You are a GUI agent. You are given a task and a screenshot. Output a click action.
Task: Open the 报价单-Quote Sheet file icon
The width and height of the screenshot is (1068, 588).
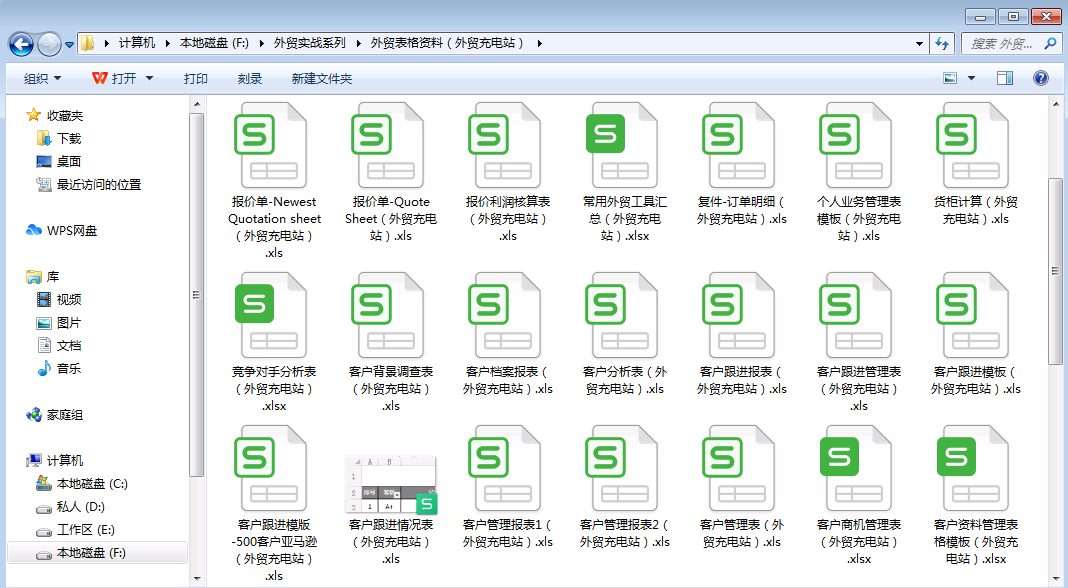(391, 145)
